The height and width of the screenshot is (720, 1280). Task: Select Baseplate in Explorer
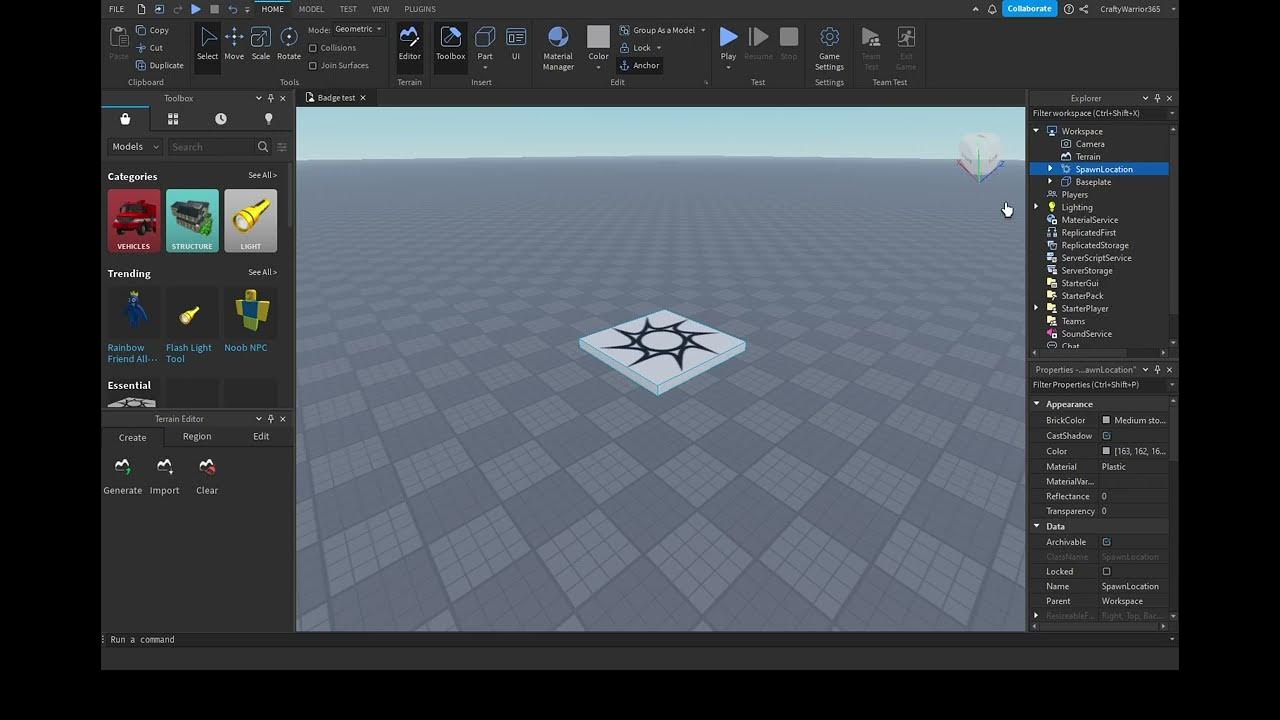click(1093, 182)
